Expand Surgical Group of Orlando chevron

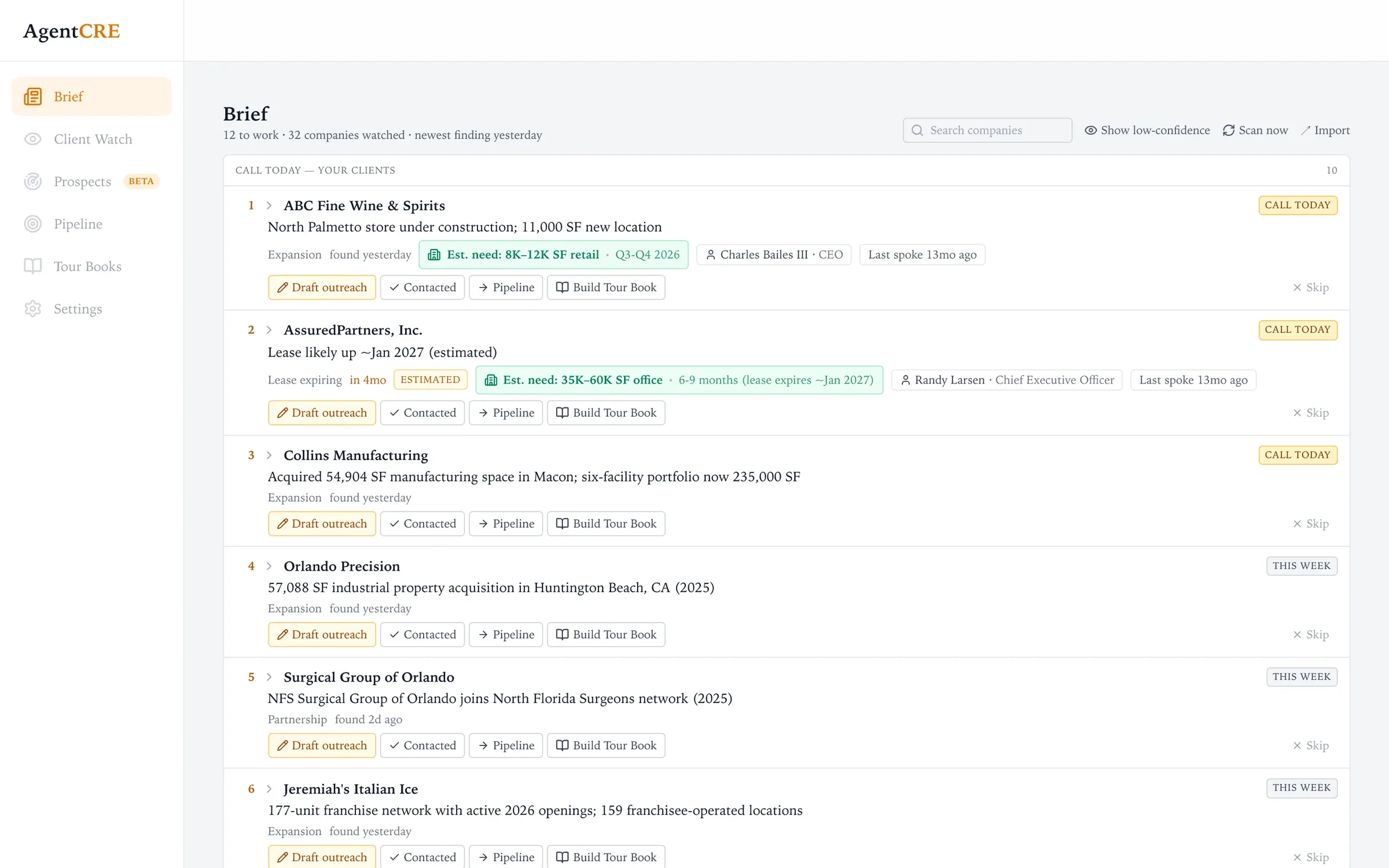(x=269, y=677)
